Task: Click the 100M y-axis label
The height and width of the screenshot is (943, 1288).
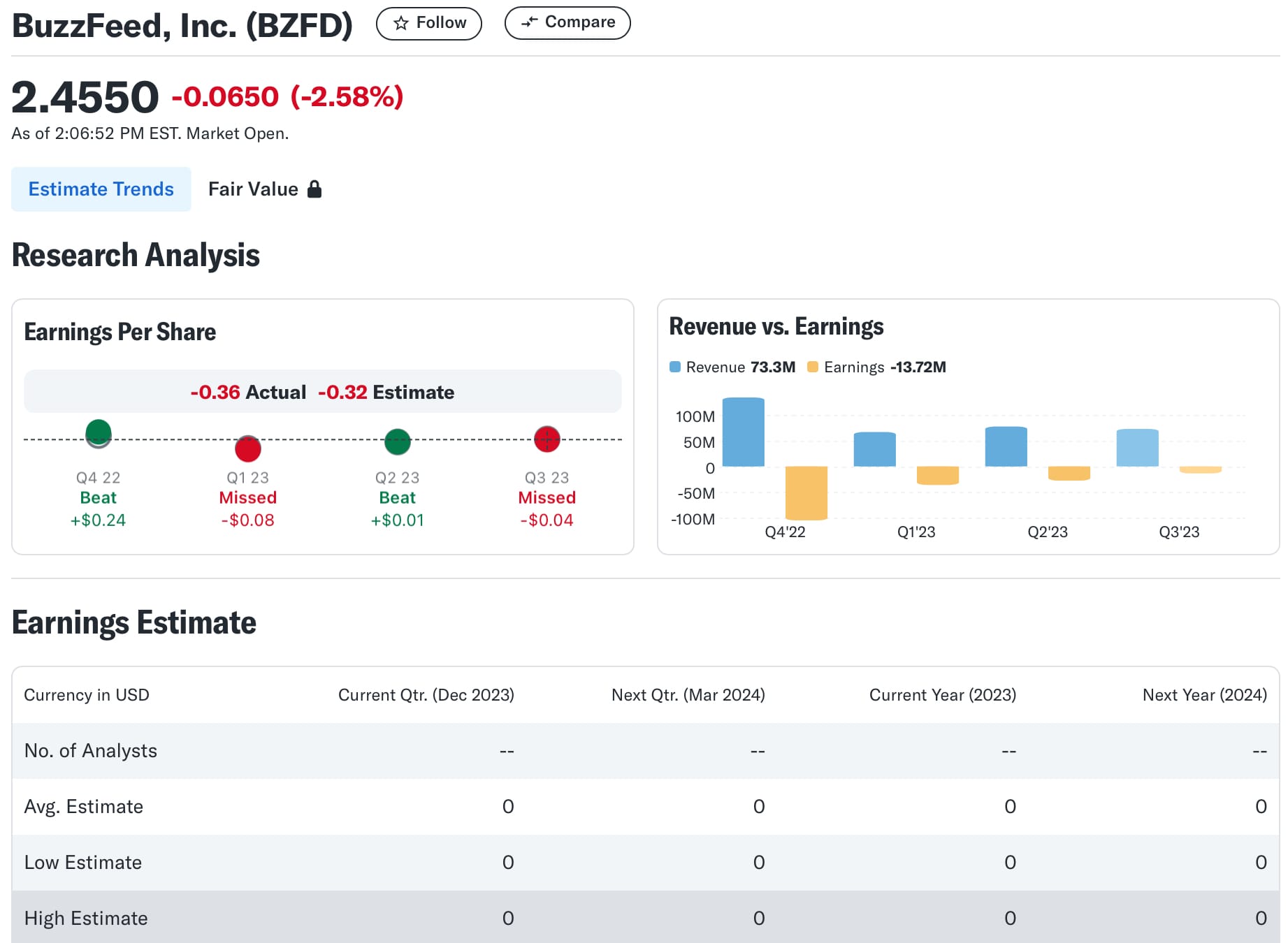Action: [695, 417]
